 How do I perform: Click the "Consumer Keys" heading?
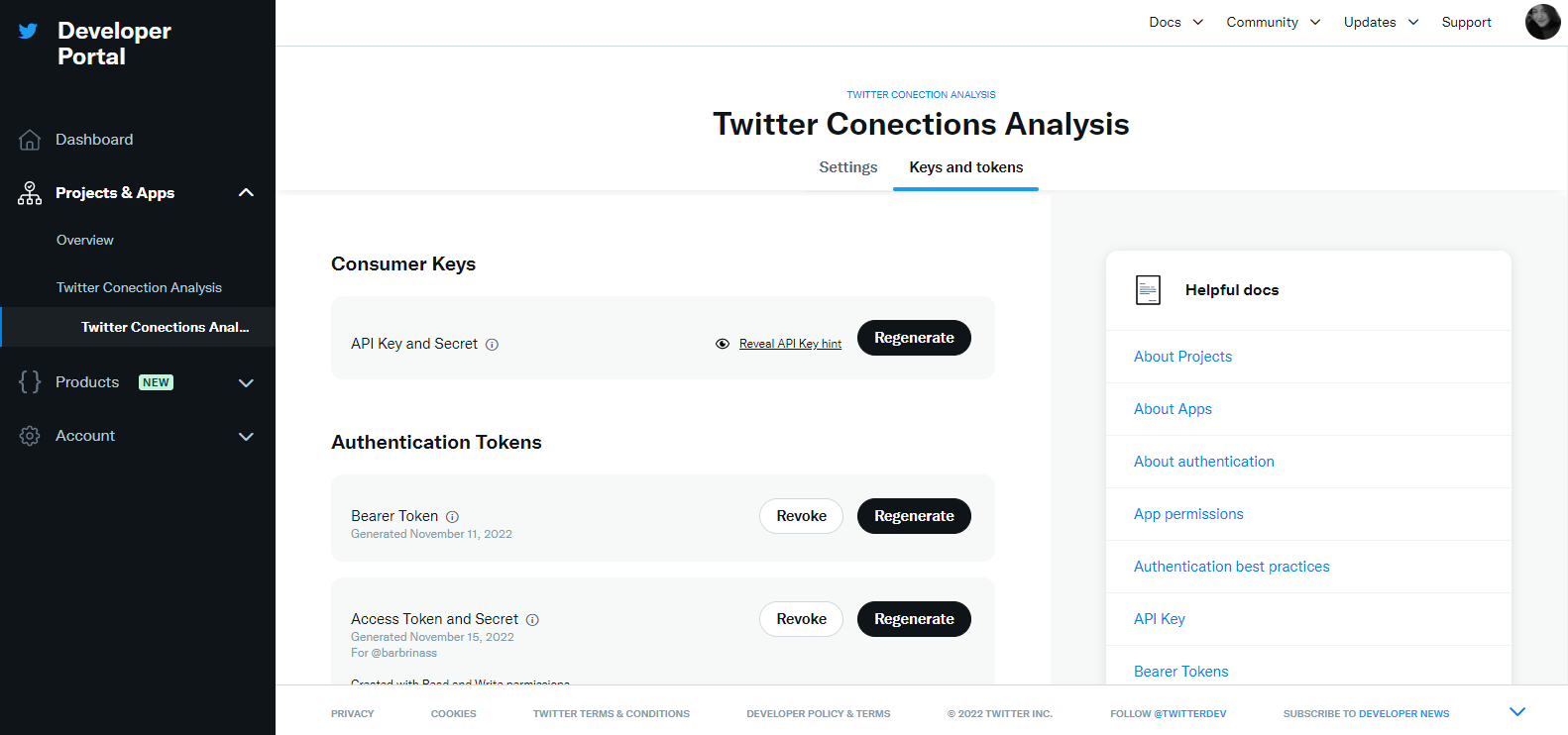coord(403,263)
